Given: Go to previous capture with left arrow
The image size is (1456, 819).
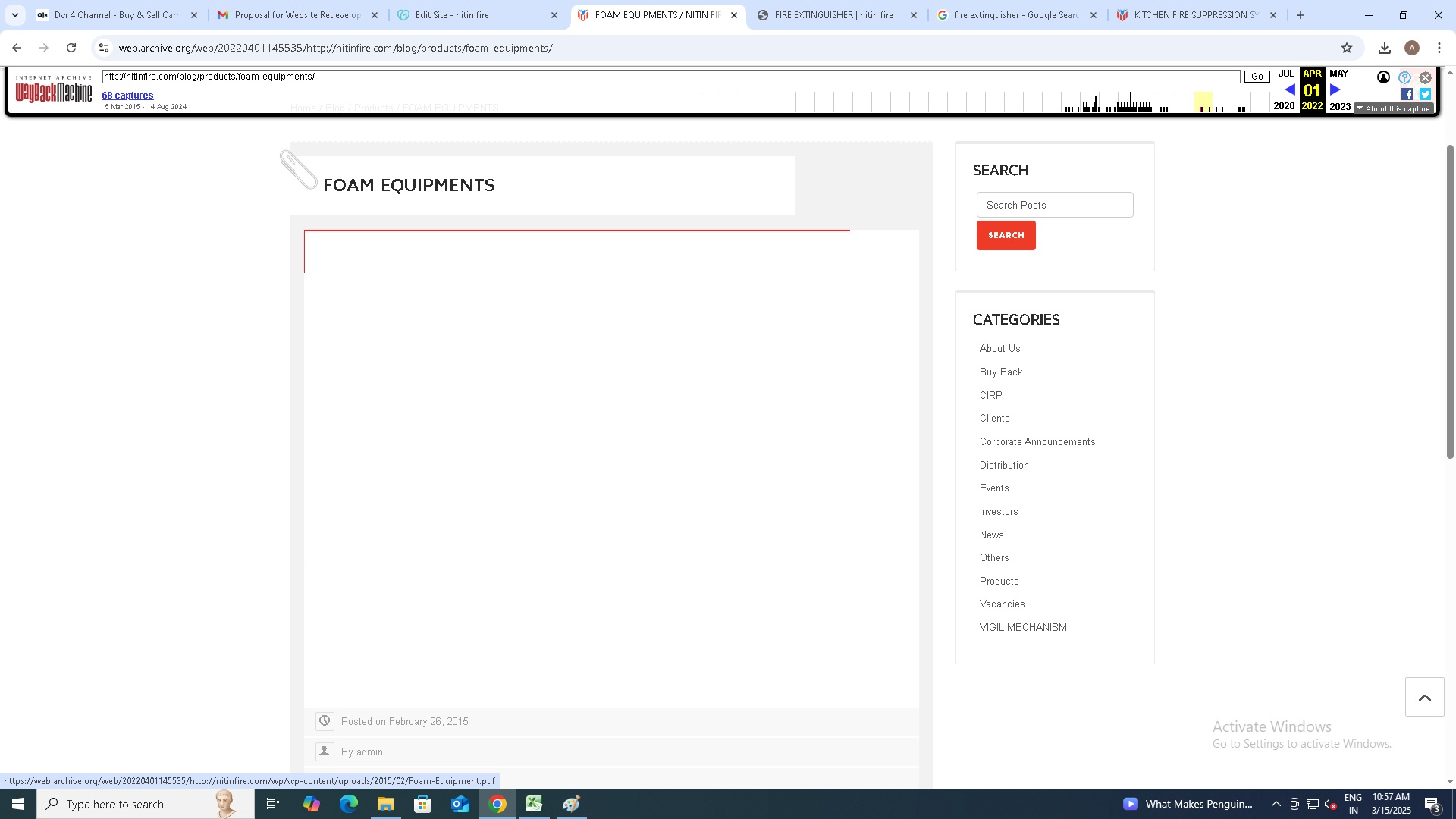Looking at the screenshot, I should pyautogui.click(x=1289, y=89).
